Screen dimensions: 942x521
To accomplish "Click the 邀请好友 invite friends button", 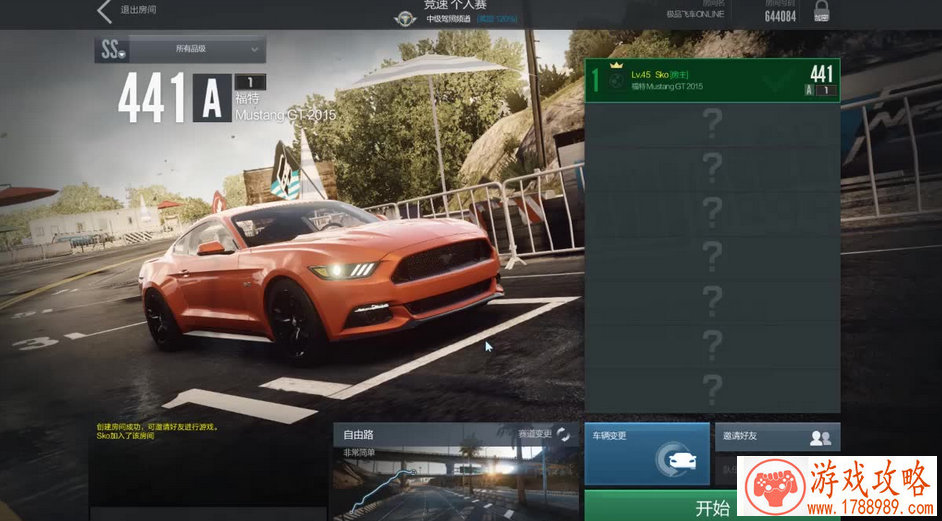I will (x=777, y=437).
